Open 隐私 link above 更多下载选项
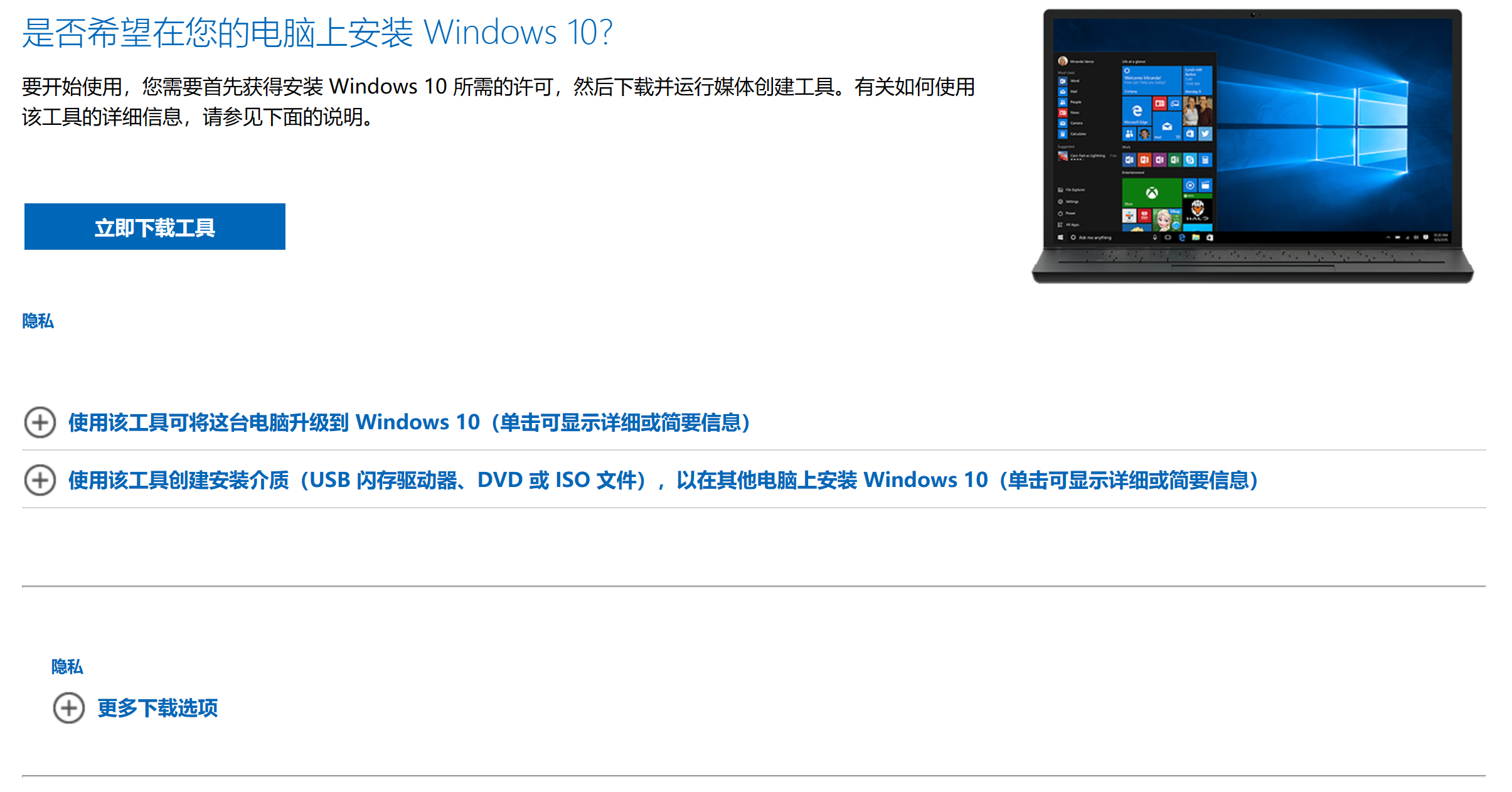This screenshot has height=792, width=1512. coord(67,666)
